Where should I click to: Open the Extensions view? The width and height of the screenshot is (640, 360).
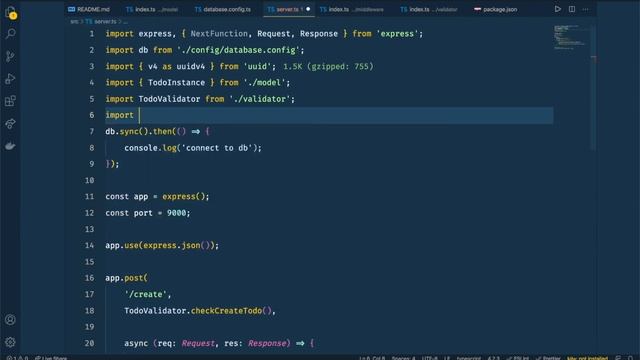click(10, 101)
